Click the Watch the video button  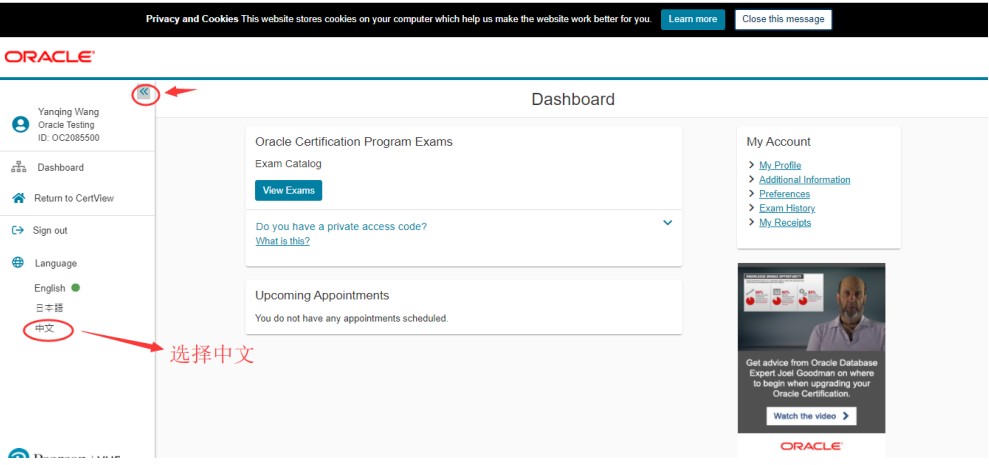811,416
